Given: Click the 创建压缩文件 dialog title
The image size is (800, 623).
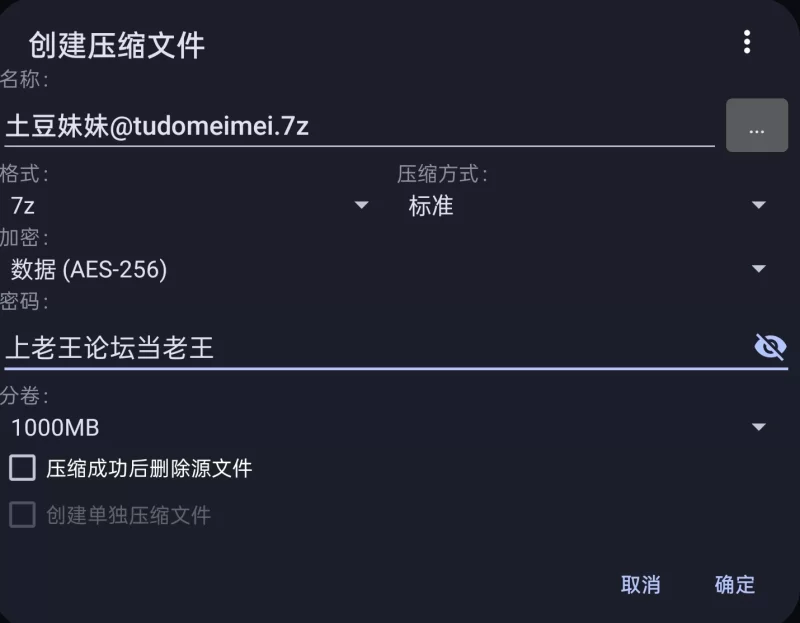Looking at the screenshot, I should [x=117, y=45].
